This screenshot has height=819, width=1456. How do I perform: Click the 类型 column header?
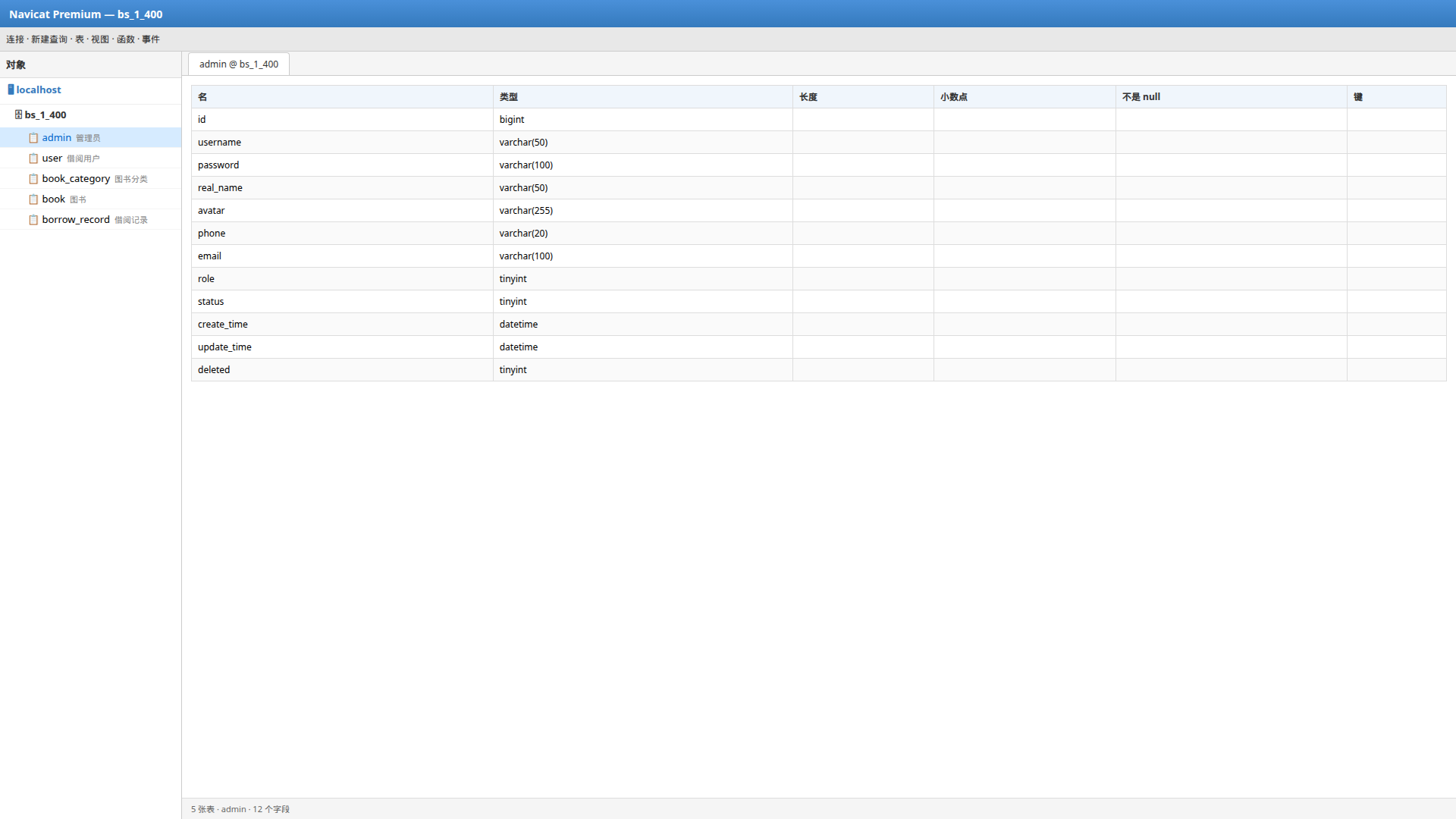(643, 97)
